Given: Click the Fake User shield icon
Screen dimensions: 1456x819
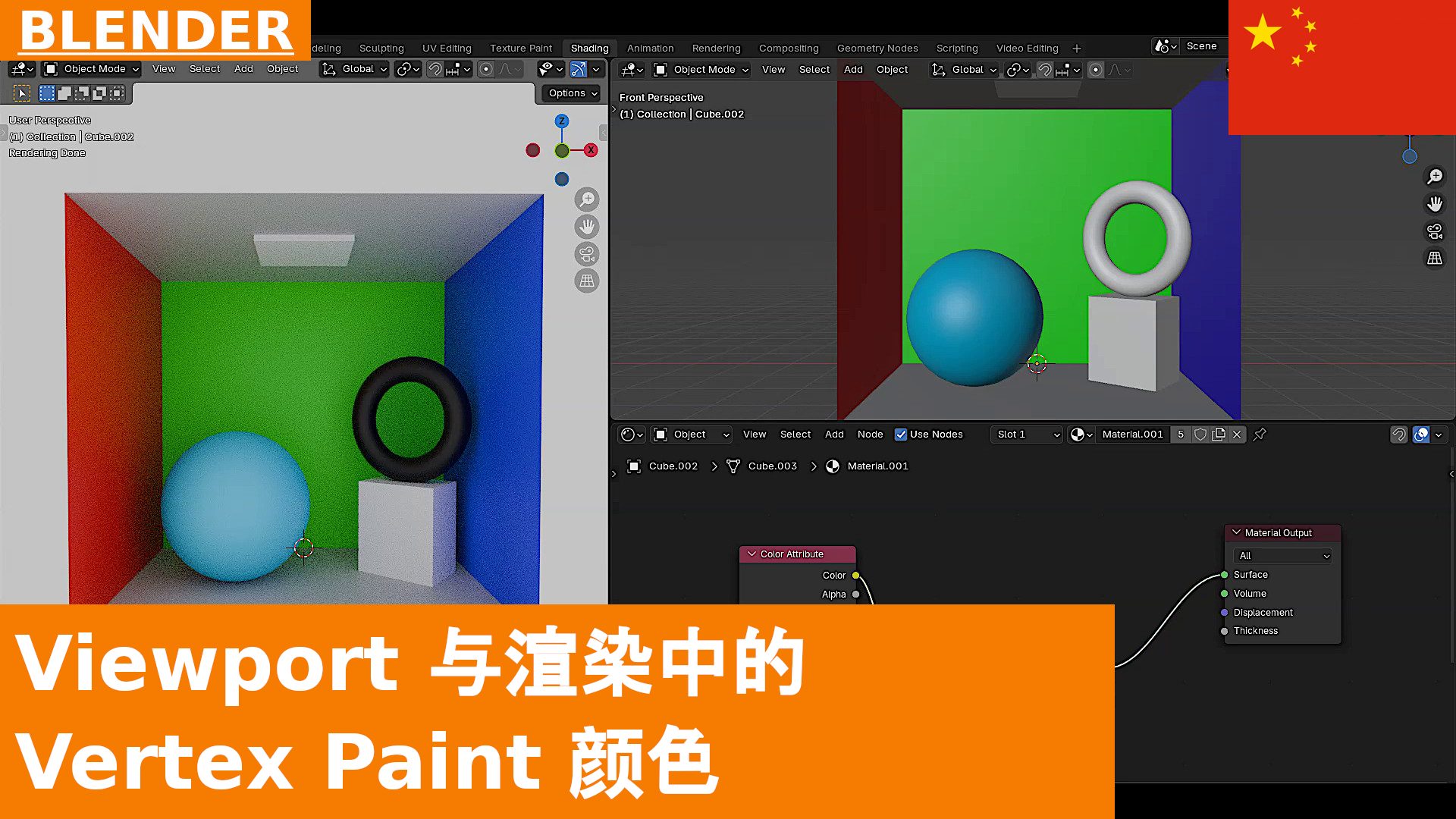Looking at the screenshot, I should (1200, 435).
